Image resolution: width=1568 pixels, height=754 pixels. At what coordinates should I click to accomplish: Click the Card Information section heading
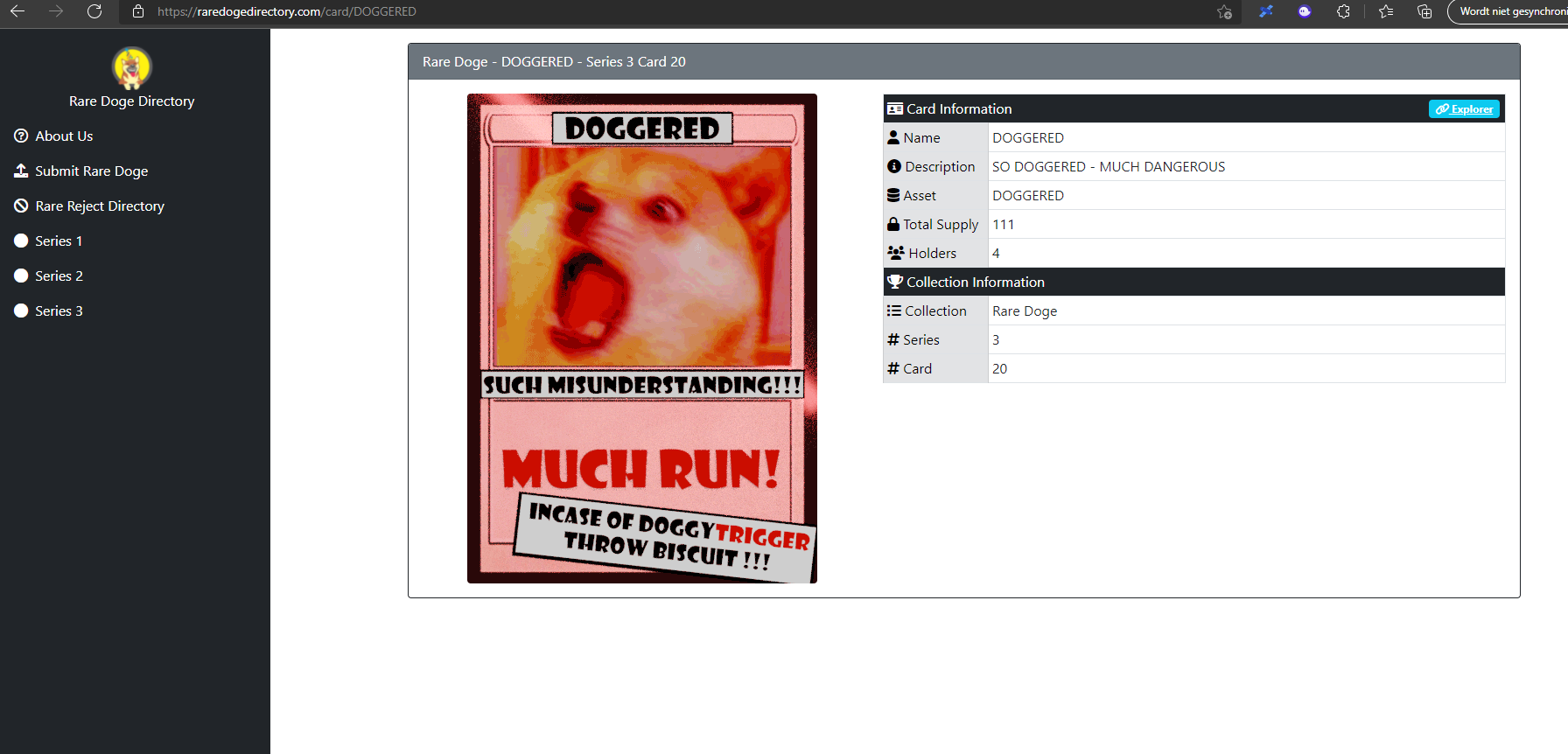(x=959, y=108)
